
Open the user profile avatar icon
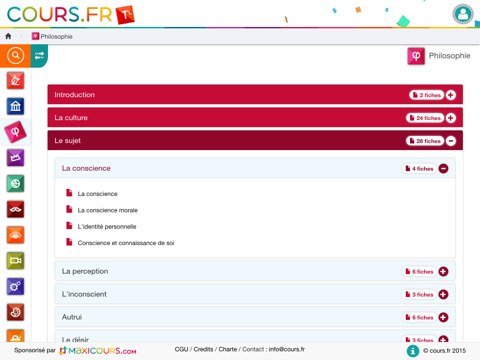[463, 14]
